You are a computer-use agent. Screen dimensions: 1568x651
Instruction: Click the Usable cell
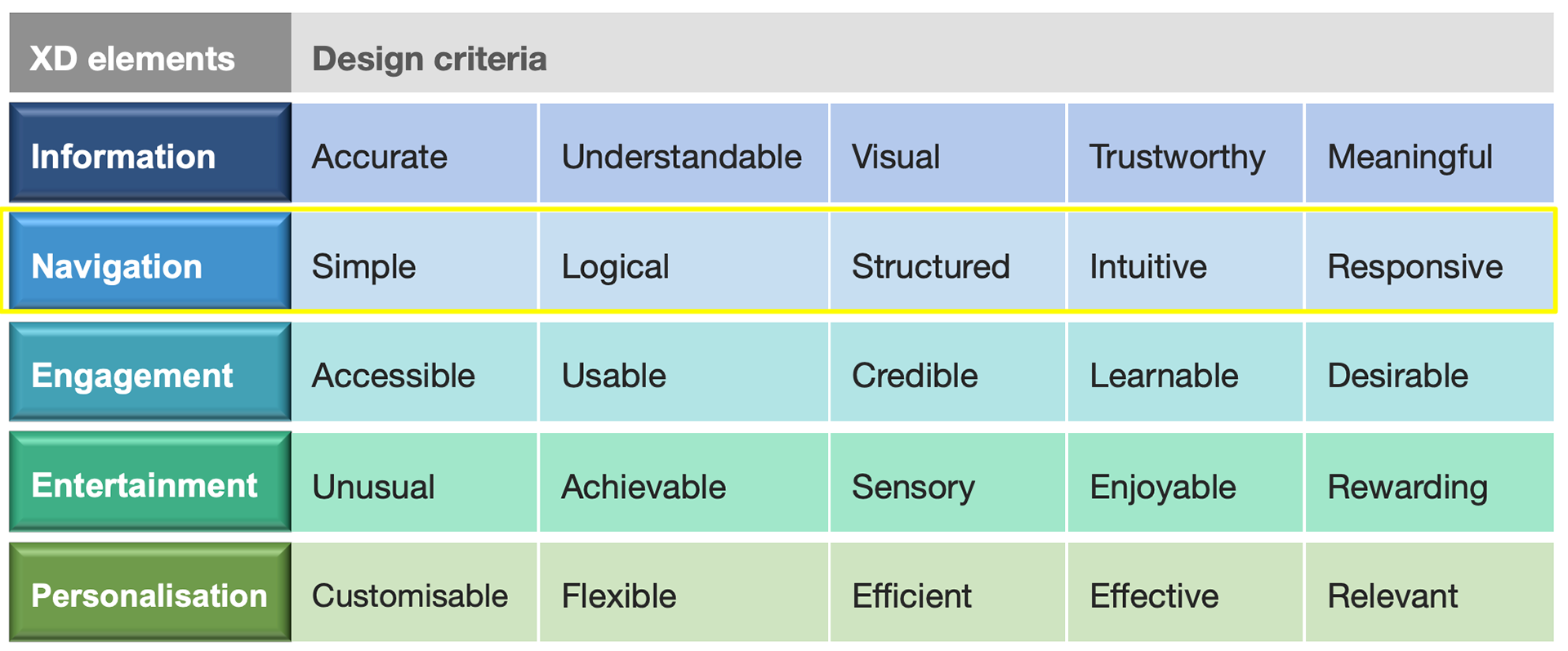(x=684, y=372)
